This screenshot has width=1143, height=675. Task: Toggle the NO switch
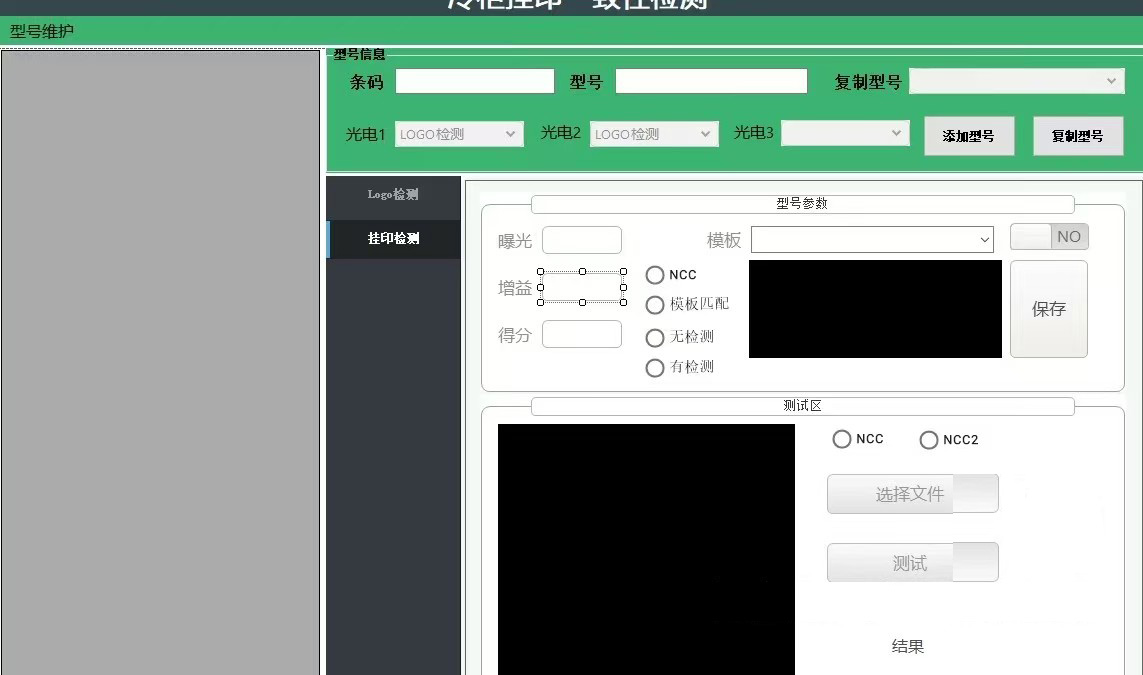(1049, 237)
